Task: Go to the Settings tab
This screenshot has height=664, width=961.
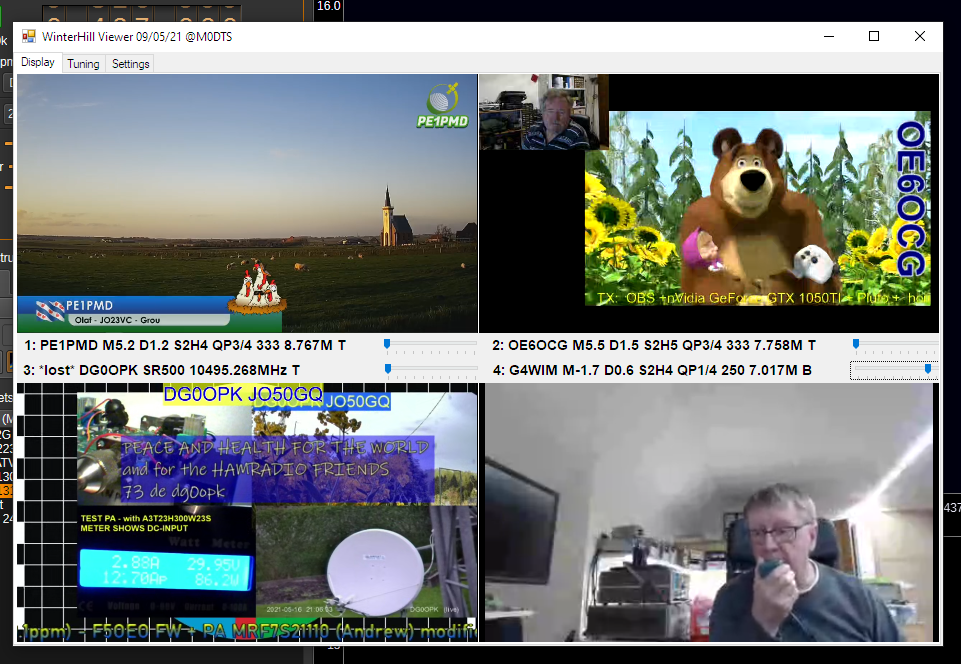Action: (131, 64)
